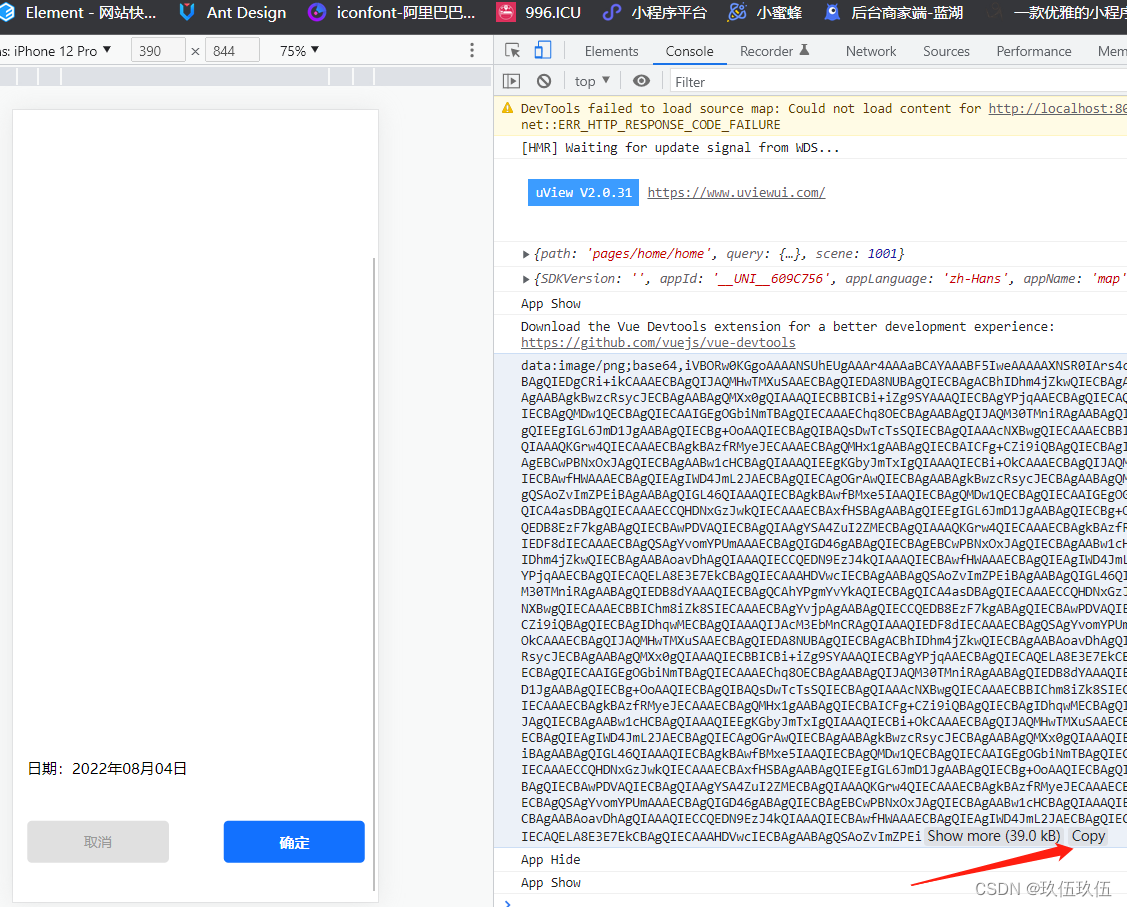Expand the path 'pages/home/home' object
The image size is (1127, 907).
coord(525,254)
